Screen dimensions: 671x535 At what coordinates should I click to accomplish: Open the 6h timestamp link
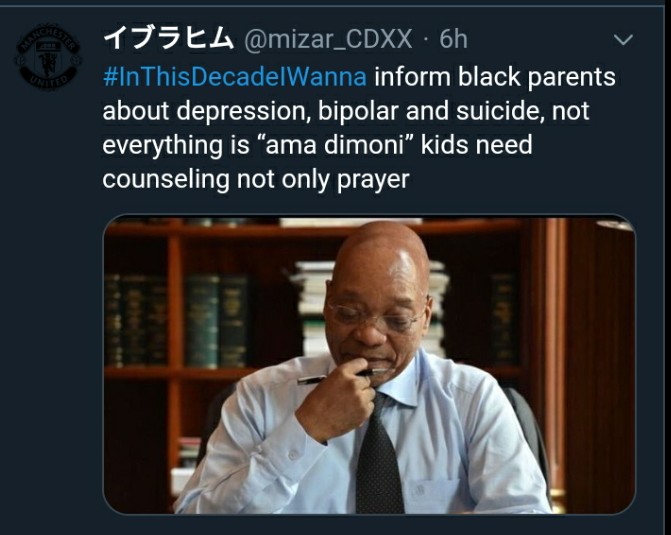point(454,39)
